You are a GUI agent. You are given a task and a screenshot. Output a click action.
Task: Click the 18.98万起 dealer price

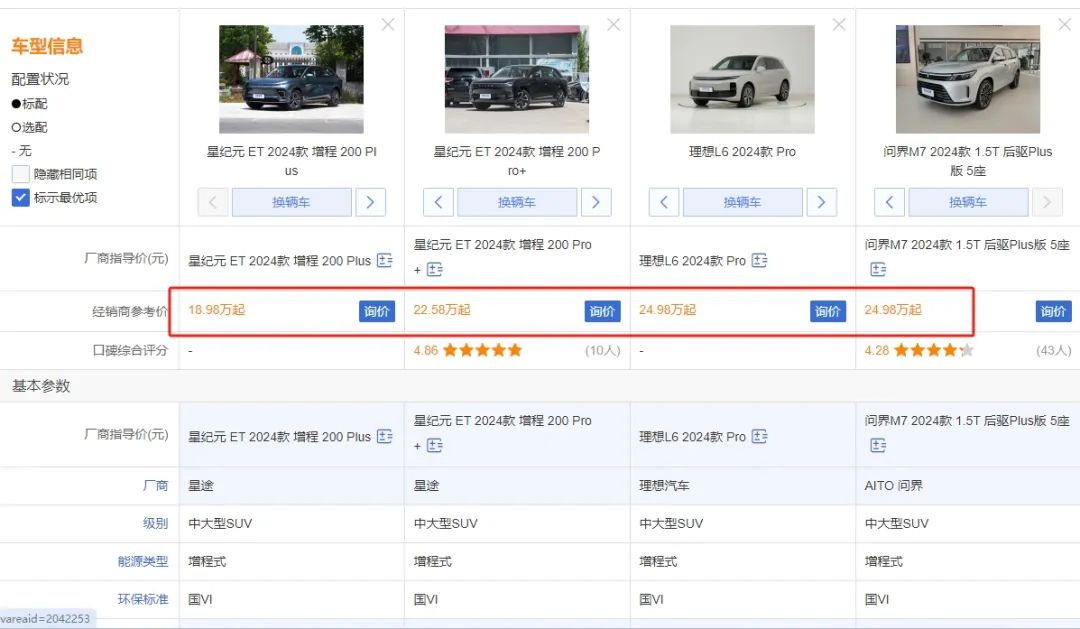217,310
